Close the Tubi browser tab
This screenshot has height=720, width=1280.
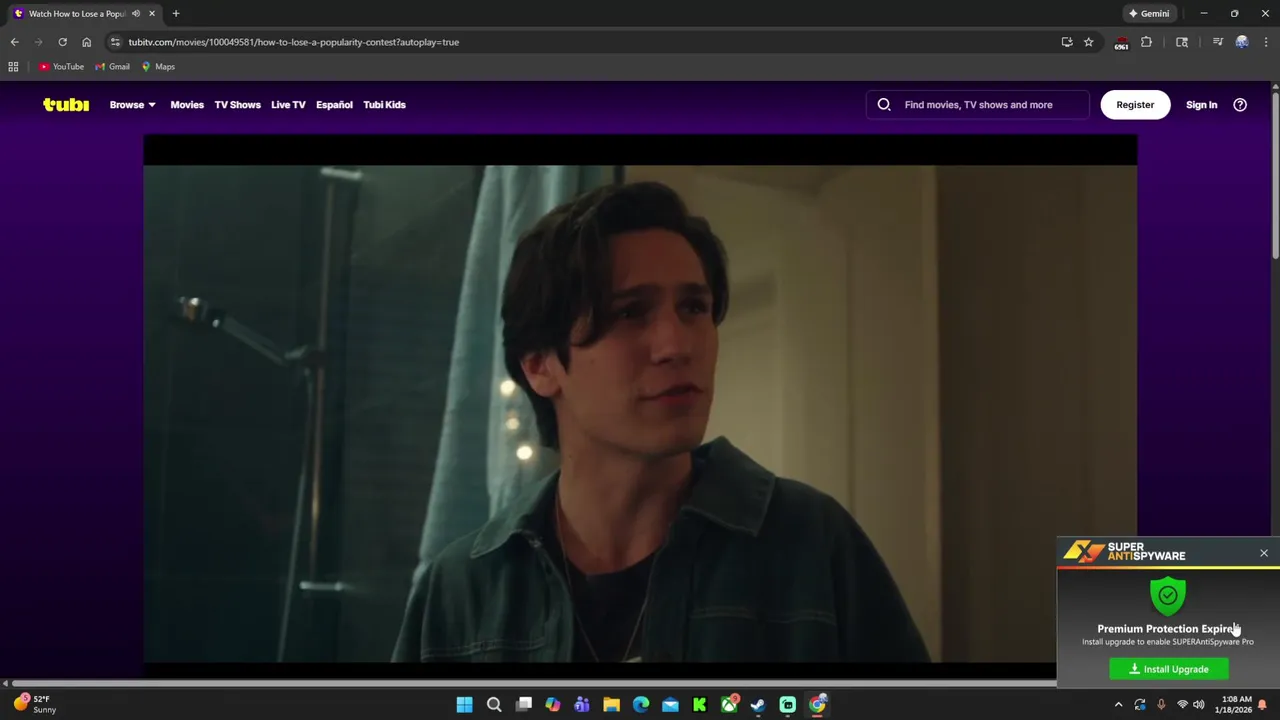[152, 14]
